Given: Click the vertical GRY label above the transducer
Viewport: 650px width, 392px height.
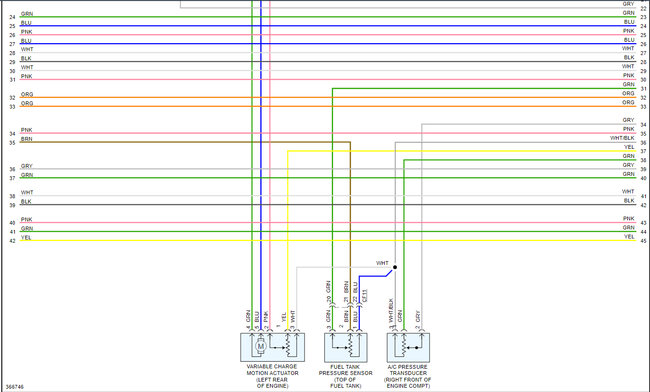Looking at the screenshot, I should pyautogui.click(x=418, y=316).
